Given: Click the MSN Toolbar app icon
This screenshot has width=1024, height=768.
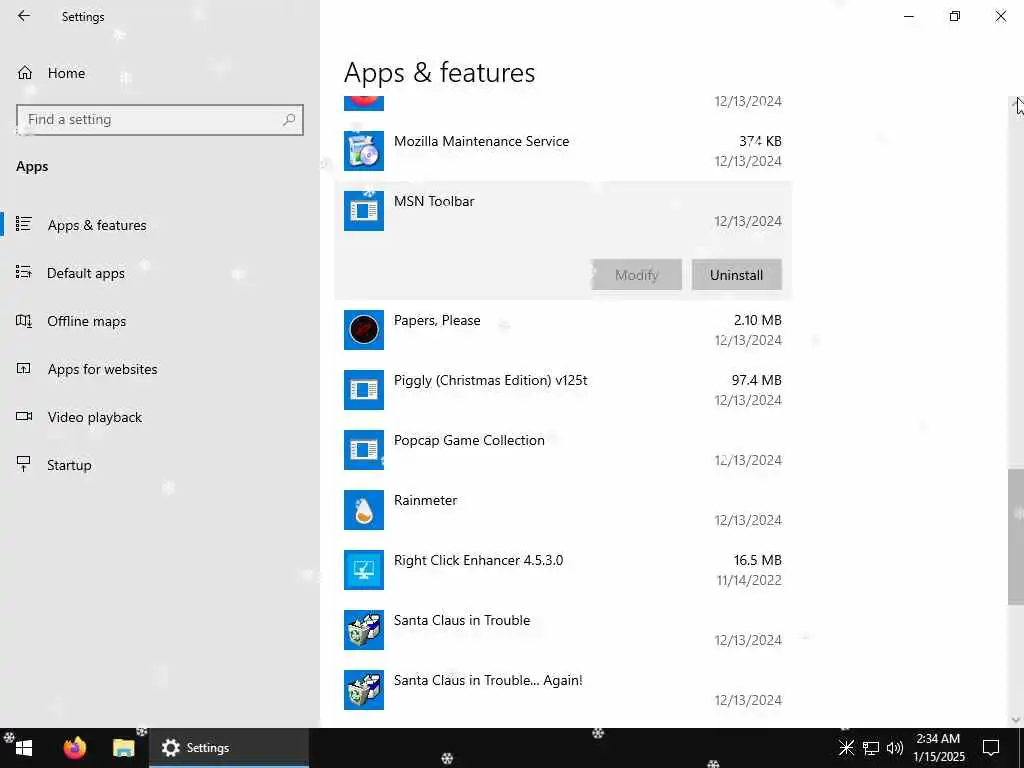Looking at the screenshot, I should click(x=364, y=211).
